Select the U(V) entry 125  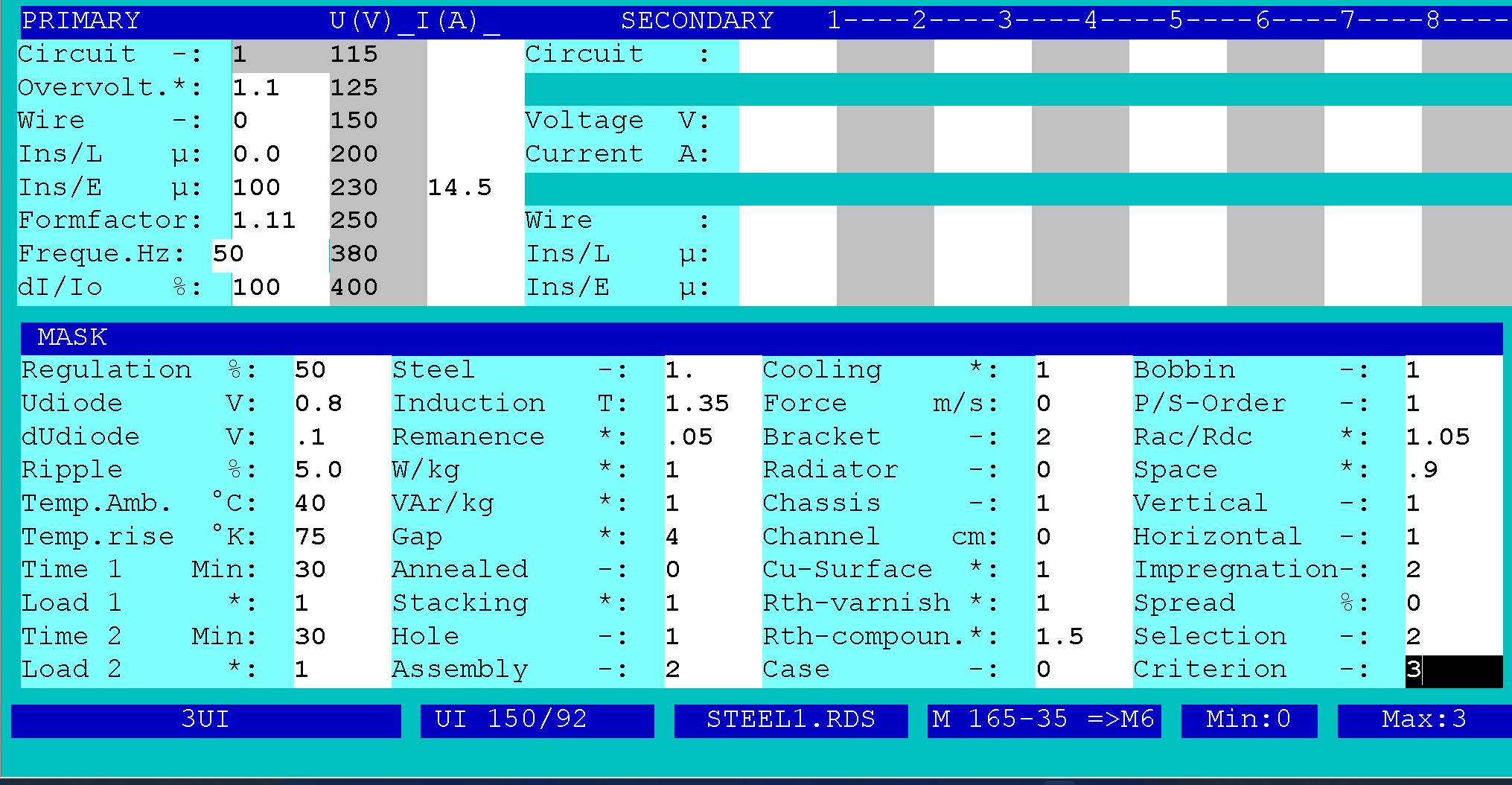coord(378,89)
